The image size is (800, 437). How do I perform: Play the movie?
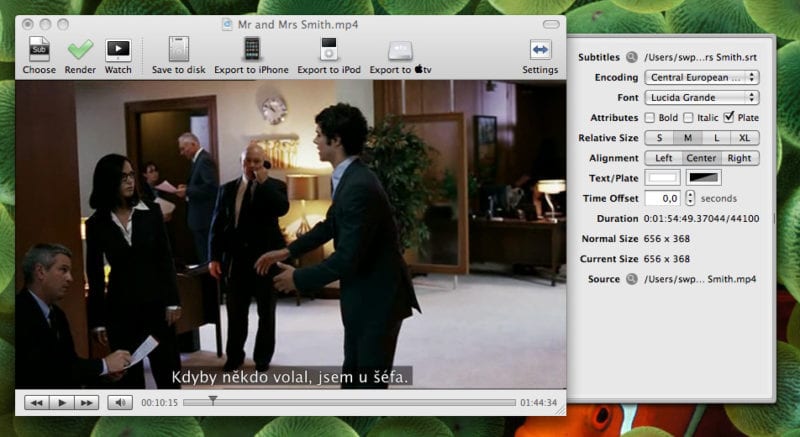click(x=62, y=402)
